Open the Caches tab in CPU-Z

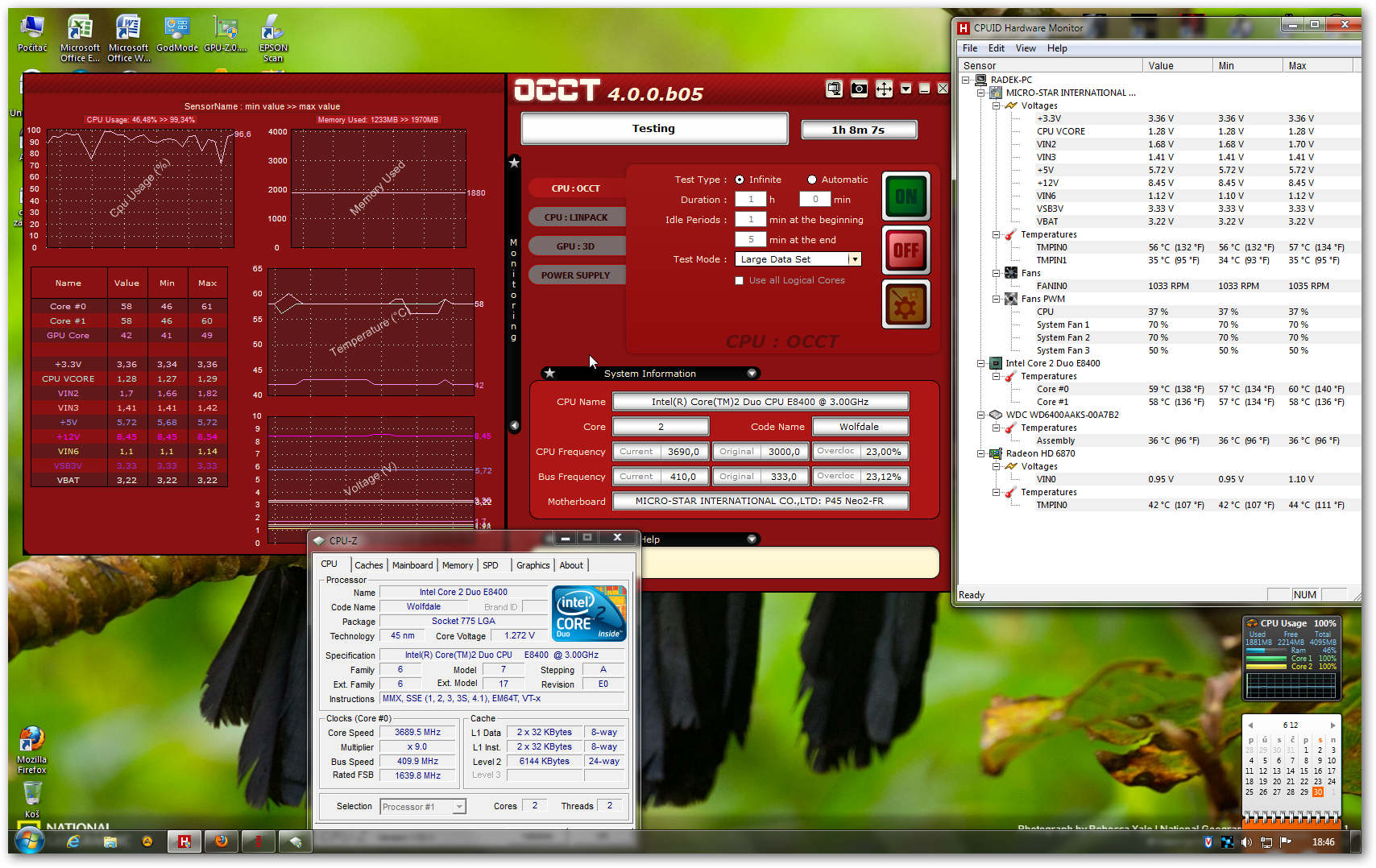[369, 565]
